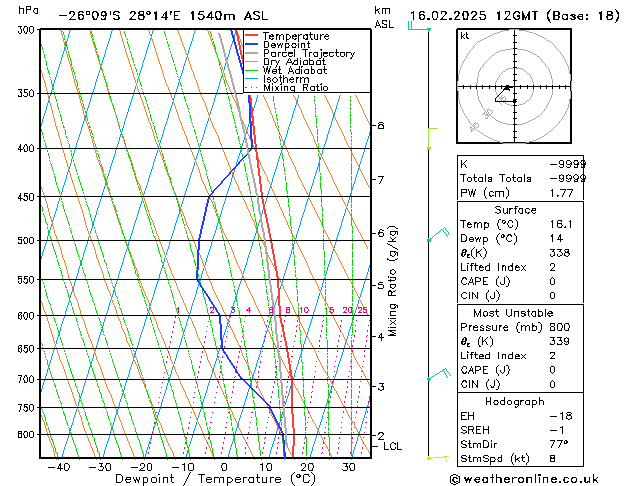Image resolution: width=629 pixels, height=486 pixels.
Task: Click the Mixing Ratio legend entry
Action: [x=295, y=88]
